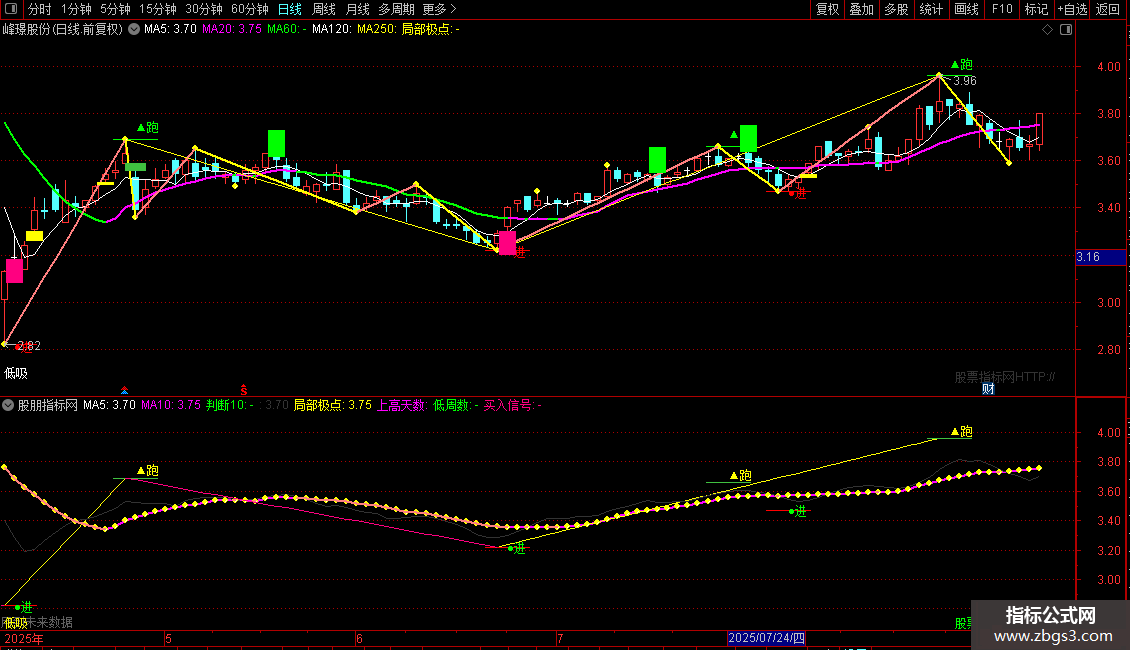The height and width of the screenshot is (650, 1130).
Task: Click the MA20: 3.75 label
Action: [x=231, y=30]
